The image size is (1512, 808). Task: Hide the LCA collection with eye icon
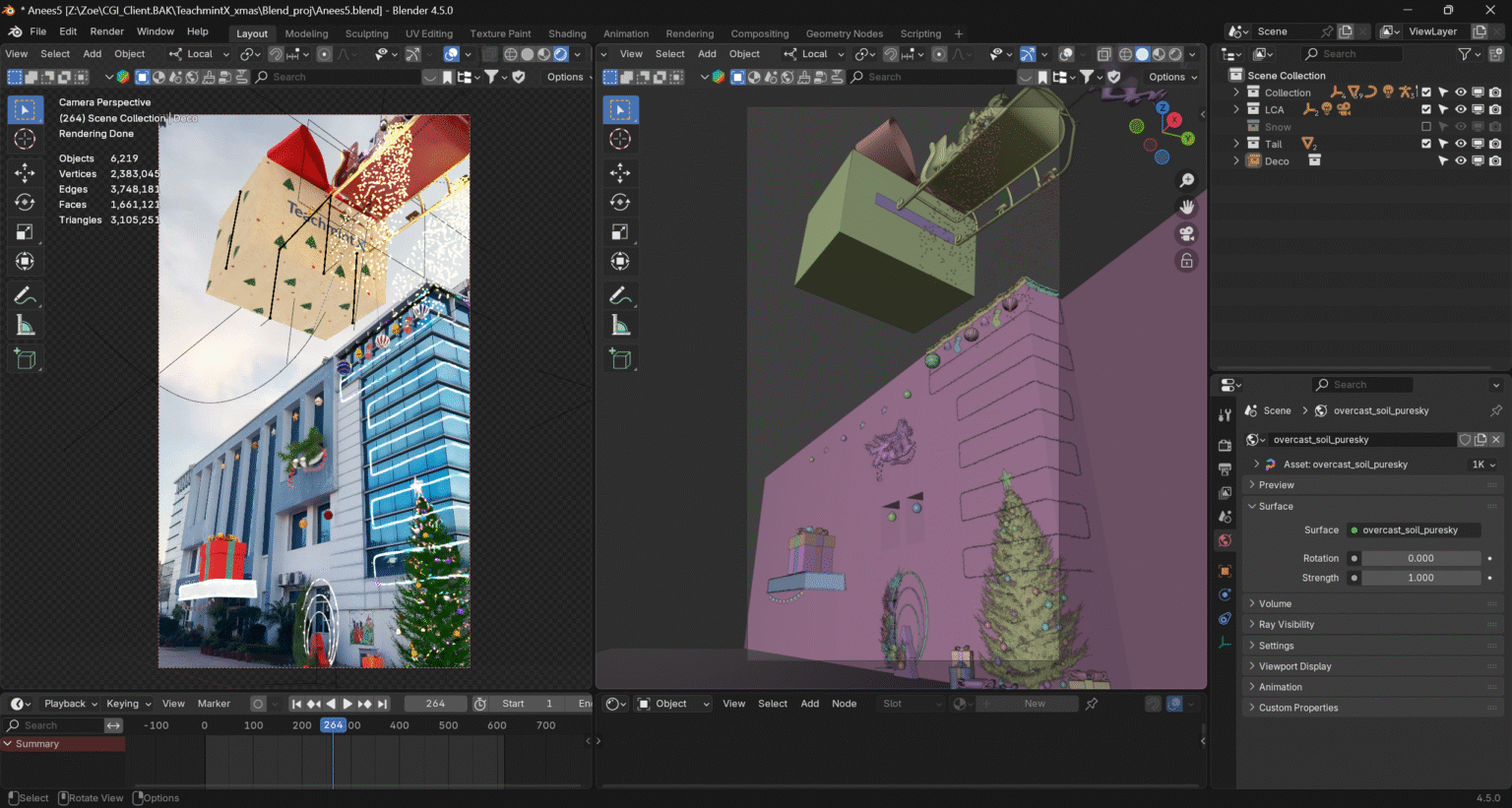(1461, 109)
